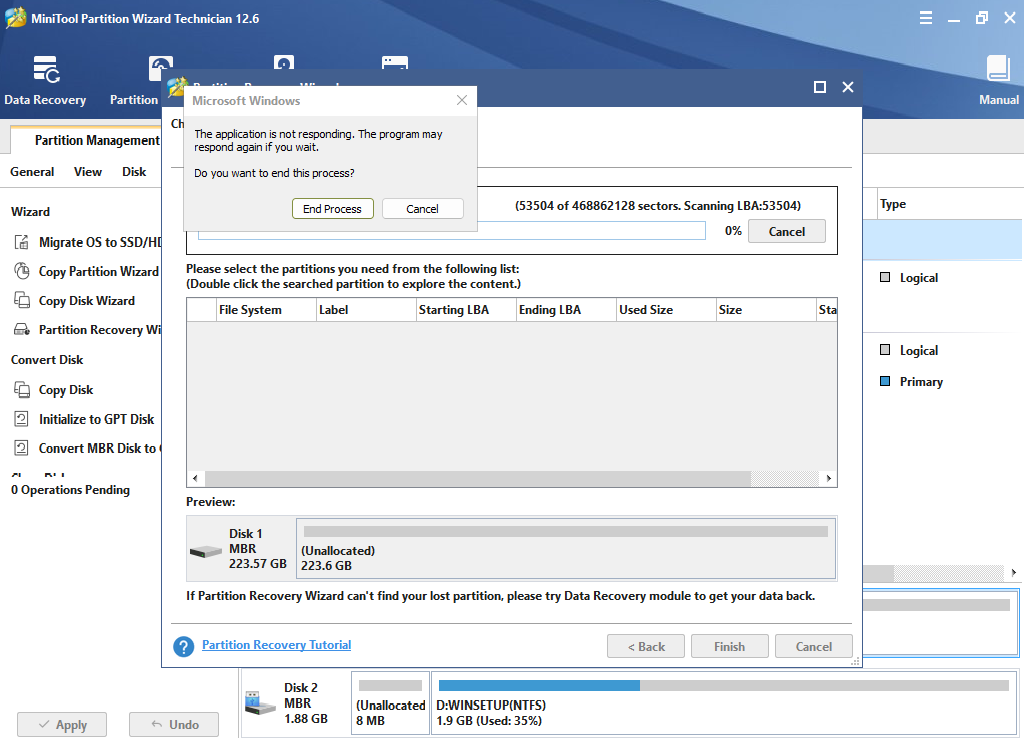The width and height of the screenshot is (1024, 738).
Task: Select the 8 MB Unallocated space on Disk 2
Action: coord(391,703)
